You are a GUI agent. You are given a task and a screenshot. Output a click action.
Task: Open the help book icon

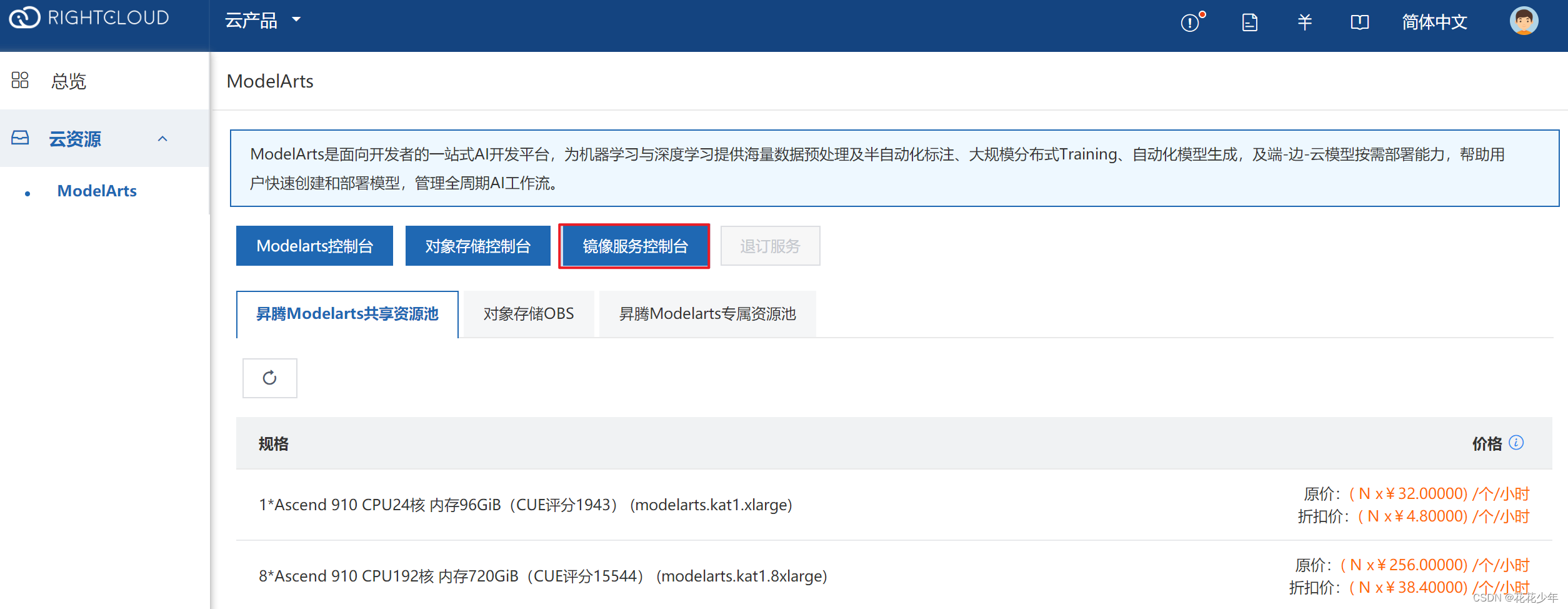1359,23
